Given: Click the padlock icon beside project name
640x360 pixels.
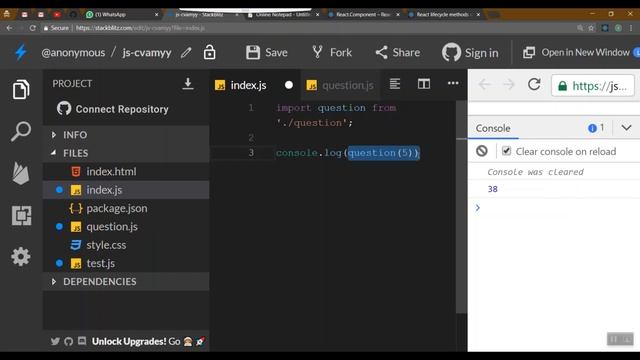Looking at the screenshot, I should pos(209,52).
